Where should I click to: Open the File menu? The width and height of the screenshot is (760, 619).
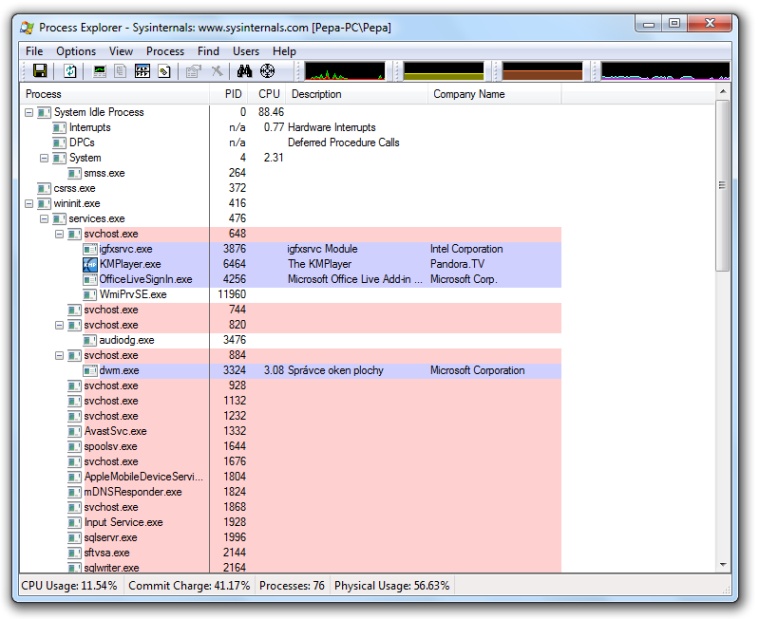(34, 51)
